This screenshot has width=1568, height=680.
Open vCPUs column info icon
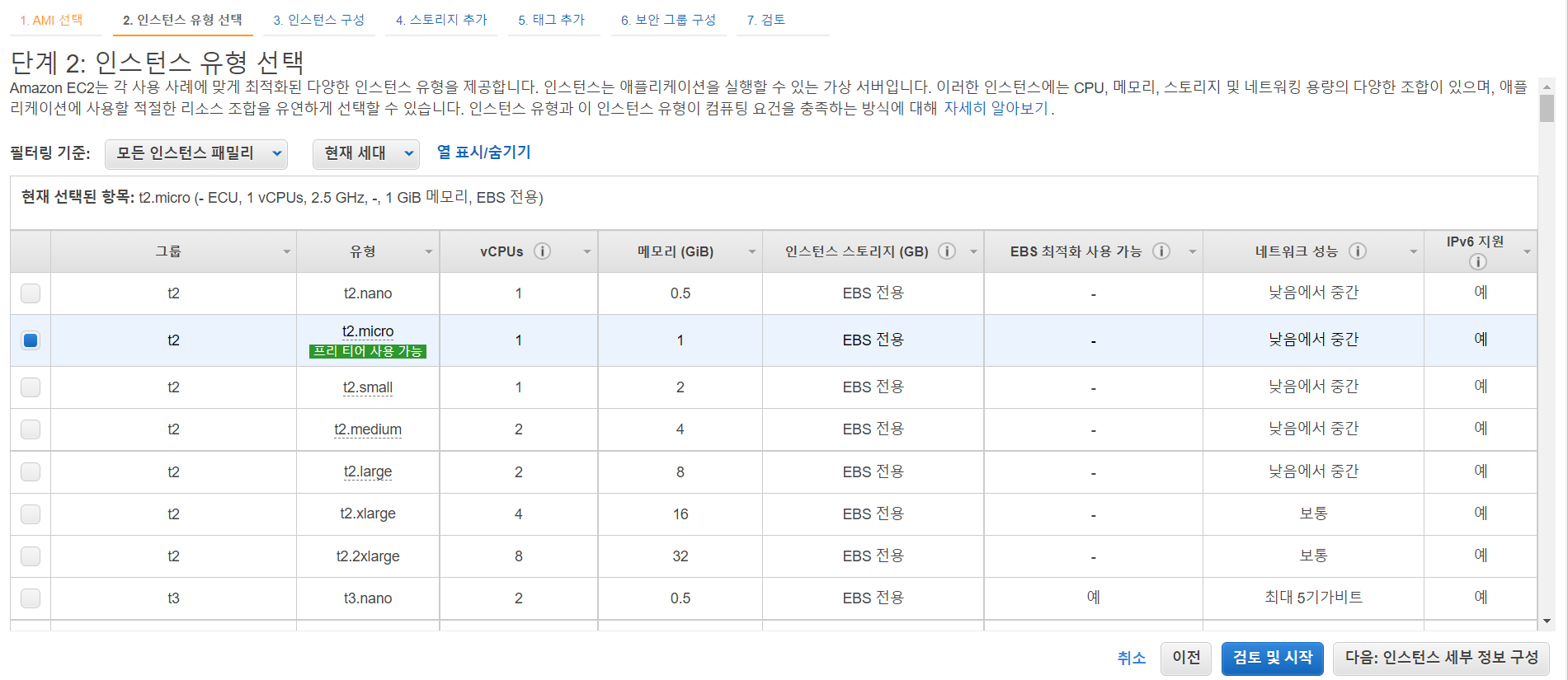(x=542, y=251)
